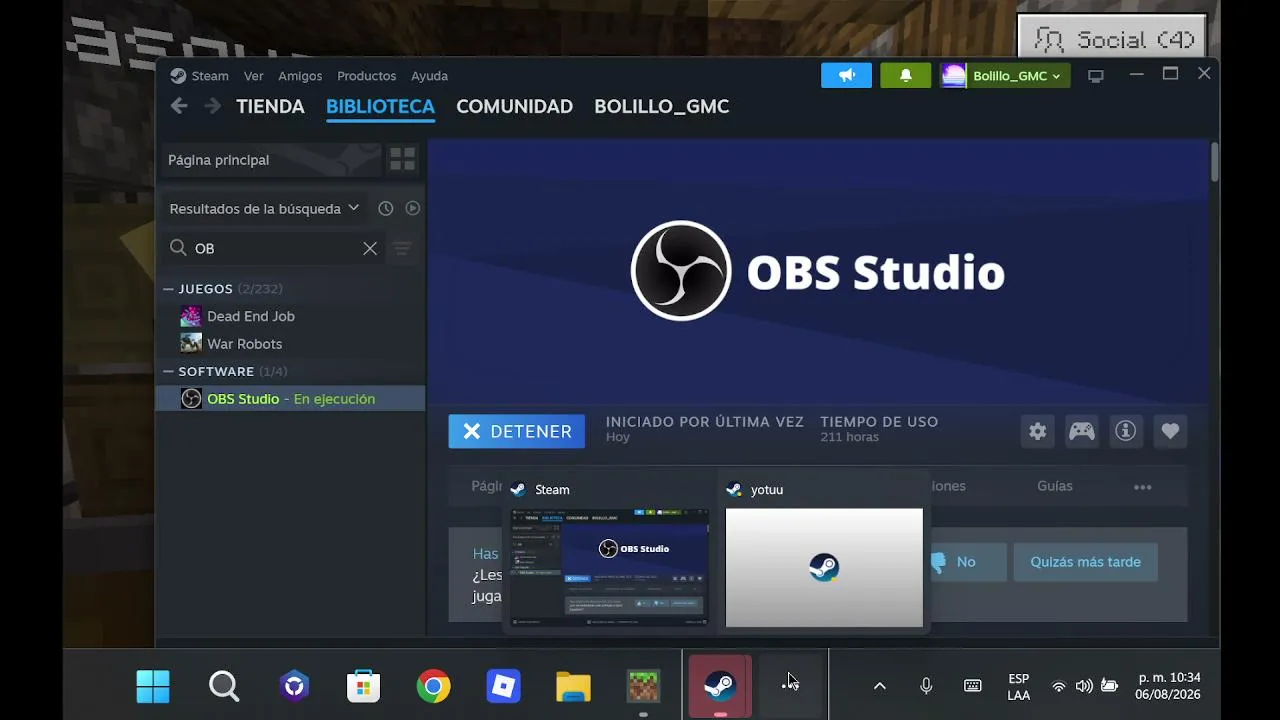The image size is (1280, 720).
Task: Open the green notifications bell
Action: point(906,75)
